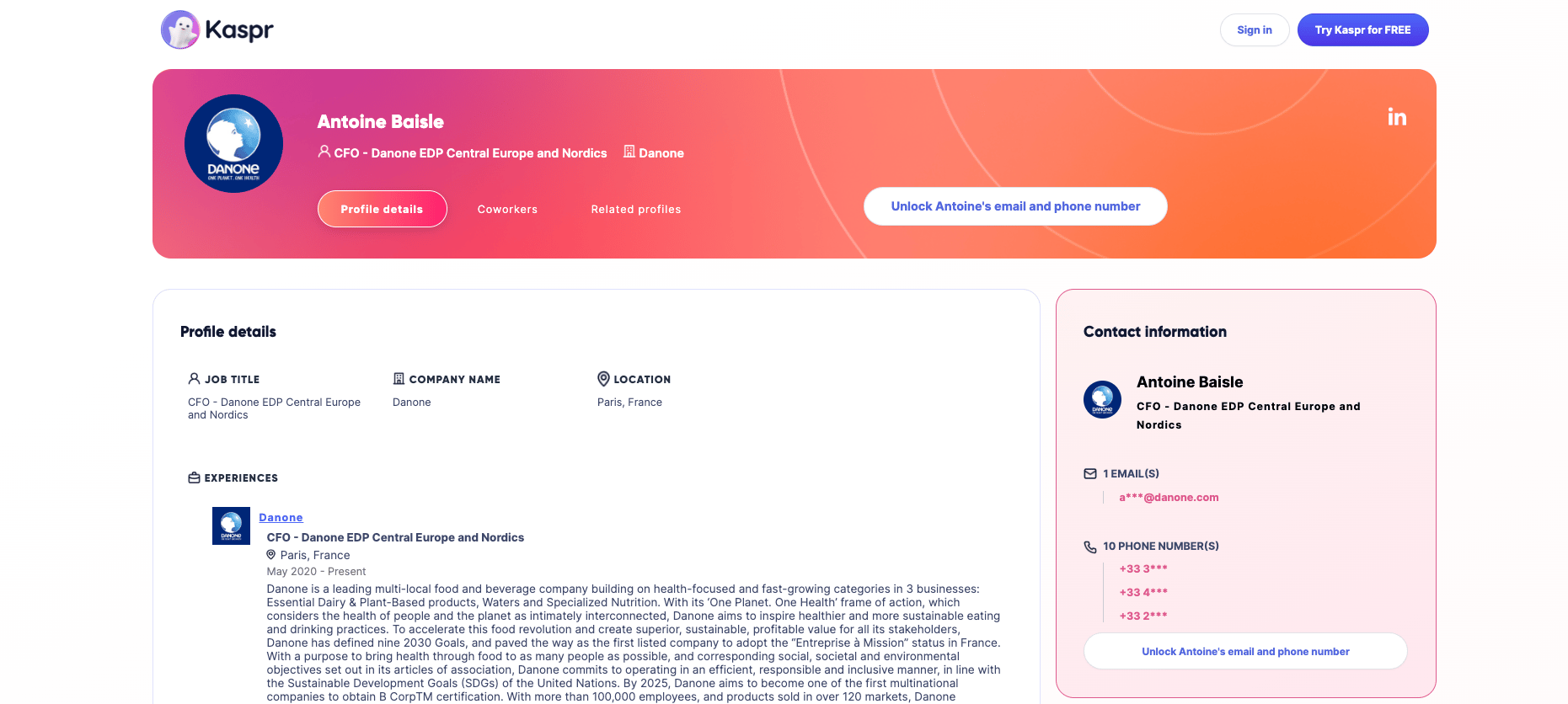Click Danone value under COMPANY NAME

(x=412, y=403)
